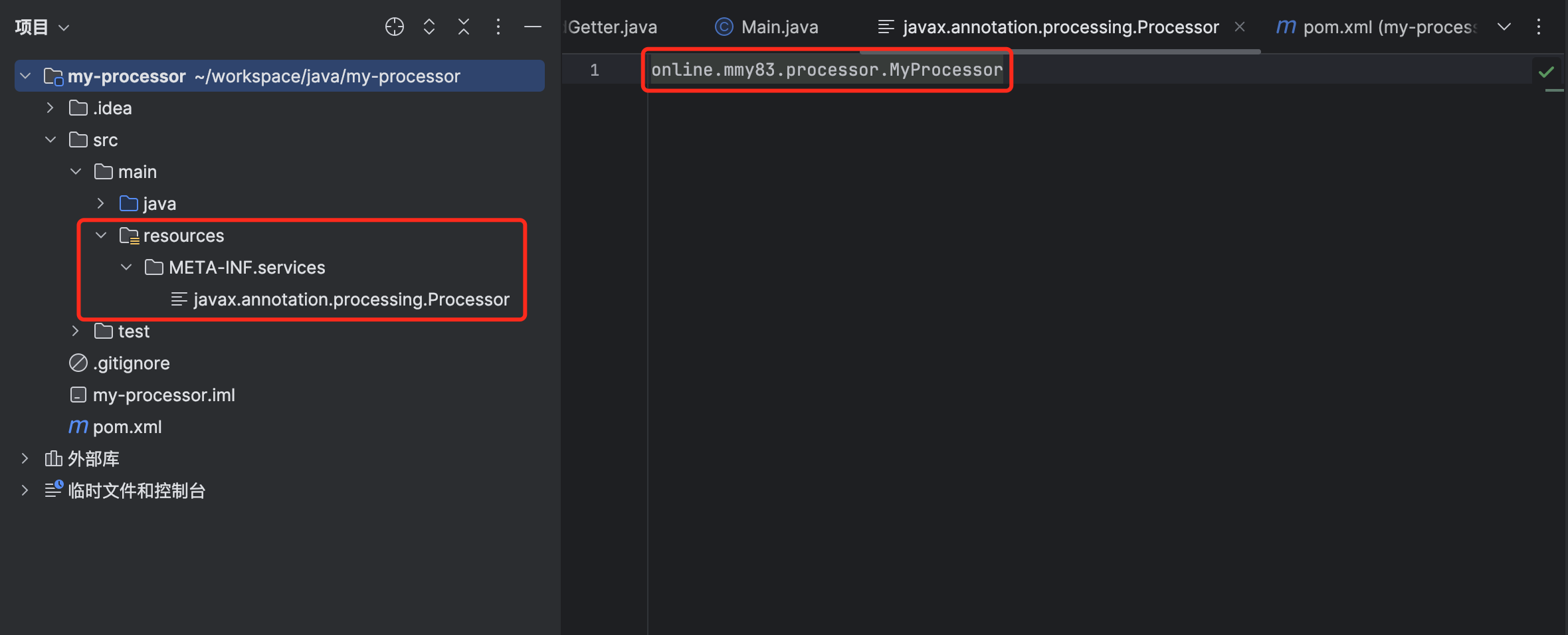Click the collapse all tree icon

[464, 27]
